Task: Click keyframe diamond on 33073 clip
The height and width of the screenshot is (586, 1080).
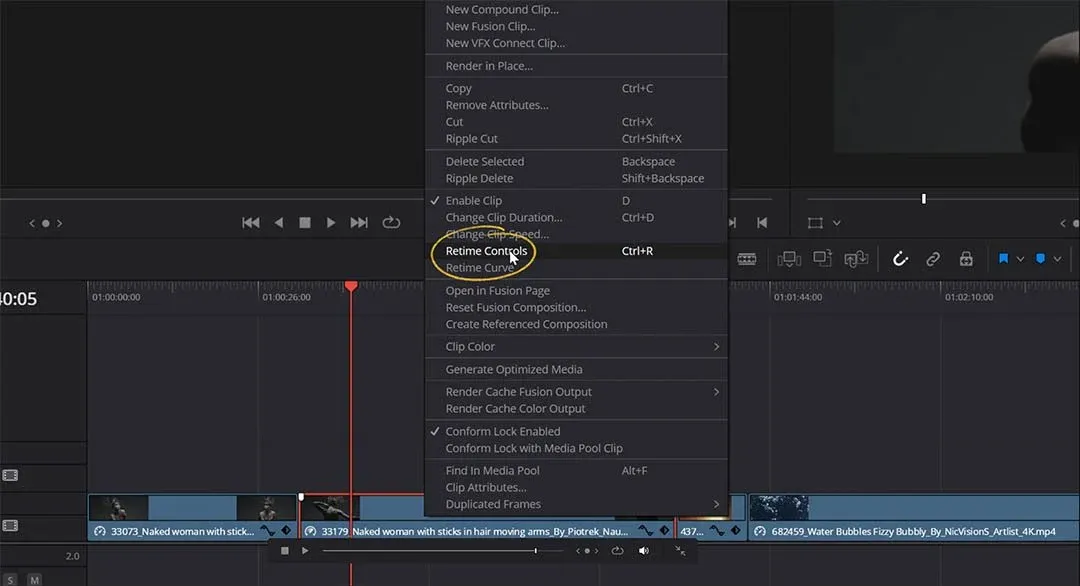Action: (x=286, y=531)
